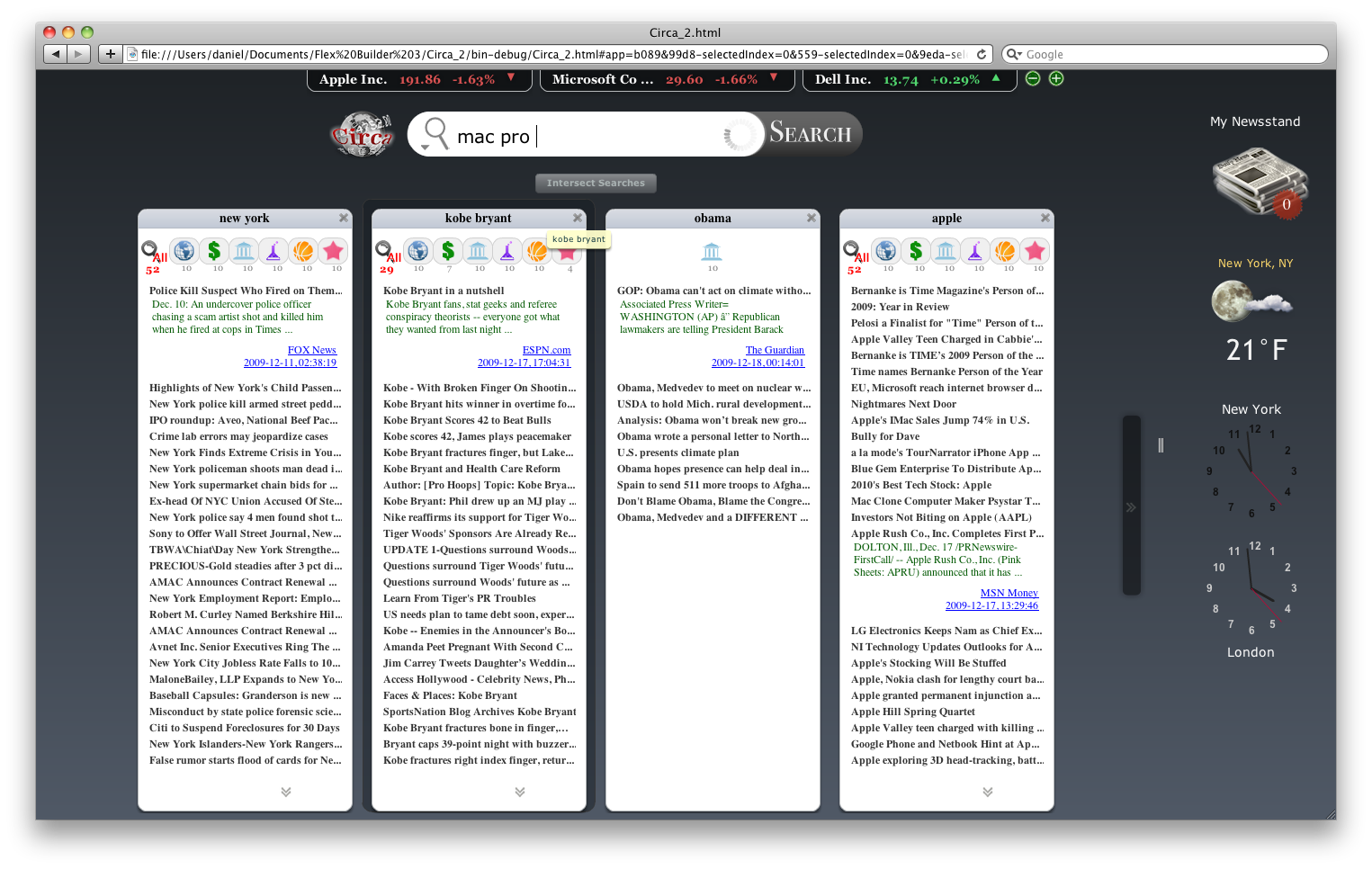Open timestamp link 2009-12-17, 13:29:46
The height and width of the screenshot is (869, 1372).
pyautogui.click(x=991, y=605)
